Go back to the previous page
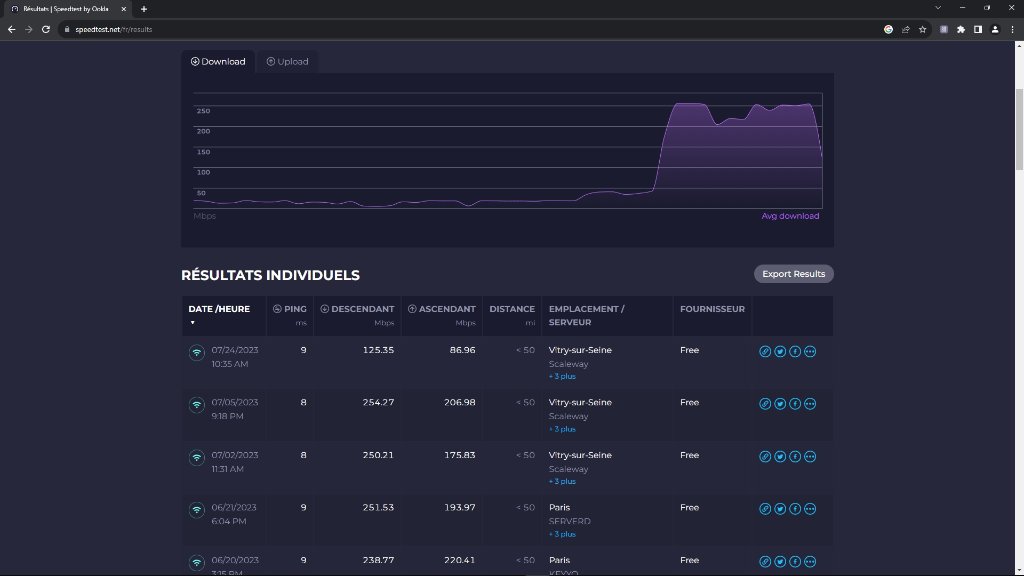 (12, 29)
